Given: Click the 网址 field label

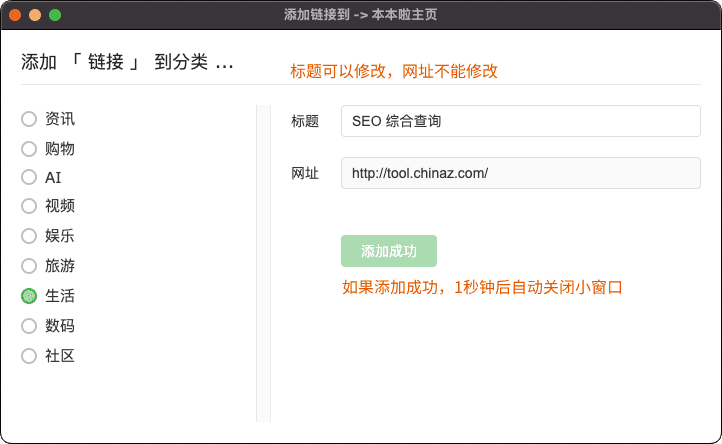Looking at the screenshot, I should point(305,173).
